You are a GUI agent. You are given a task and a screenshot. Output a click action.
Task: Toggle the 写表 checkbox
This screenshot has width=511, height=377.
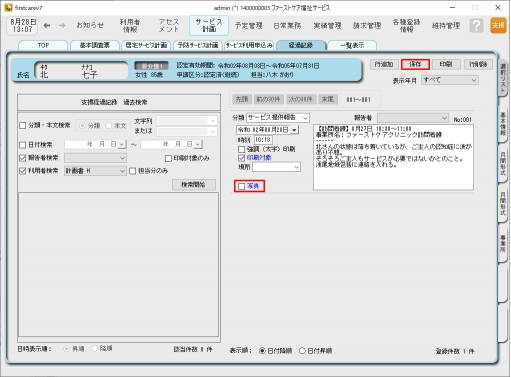(x=242, y=186)
